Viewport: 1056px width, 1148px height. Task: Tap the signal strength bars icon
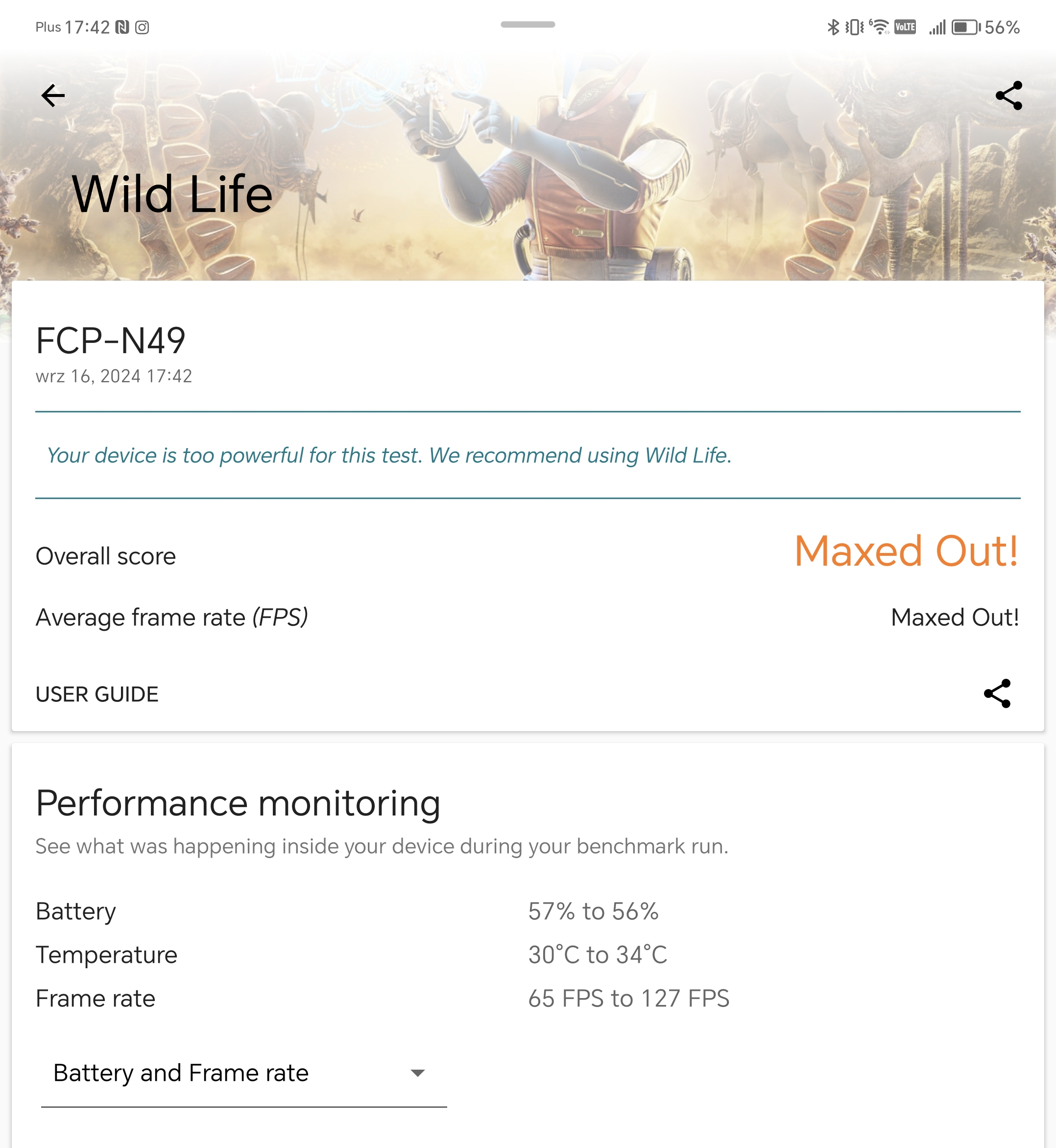pos(937,27)
